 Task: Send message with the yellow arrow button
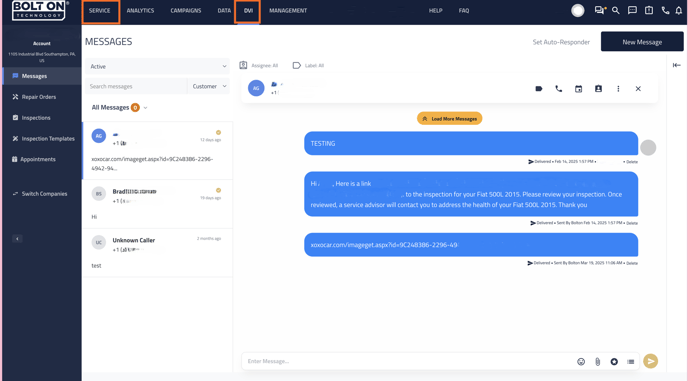[651, 361]
